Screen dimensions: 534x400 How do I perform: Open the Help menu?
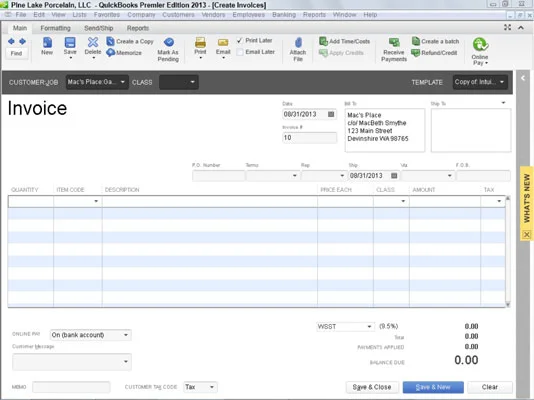(x=370, y=15)
